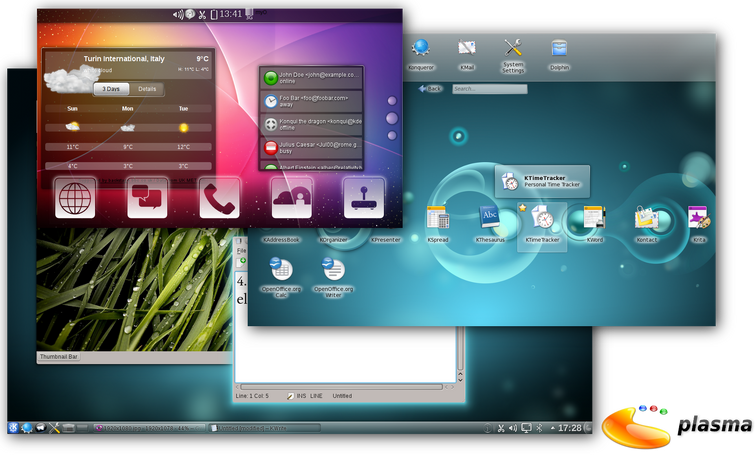Switch to the 3 Days weather tab
Image resolution: width=755 pixels, height=455 pixels.
[111, 89]
